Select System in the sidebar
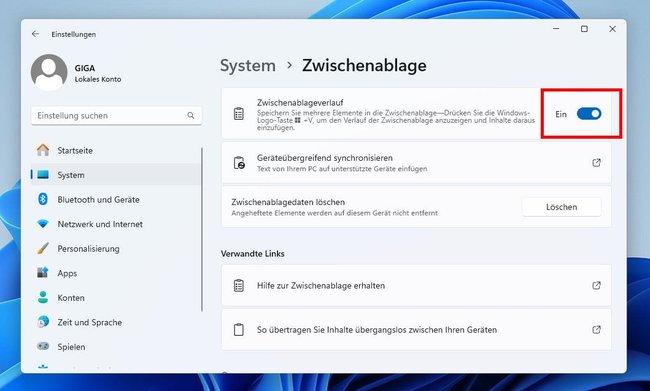 pyautogui.click(x=116, y=175)
